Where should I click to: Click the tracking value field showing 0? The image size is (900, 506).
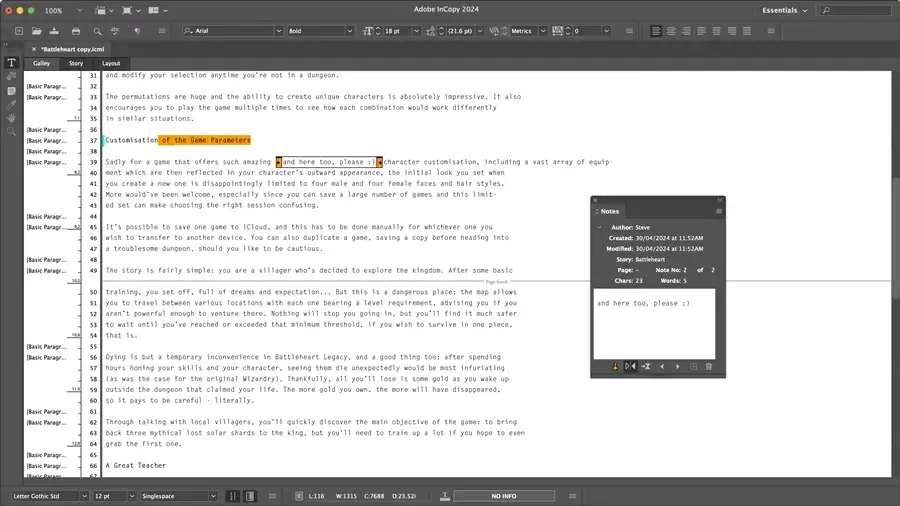587,31
